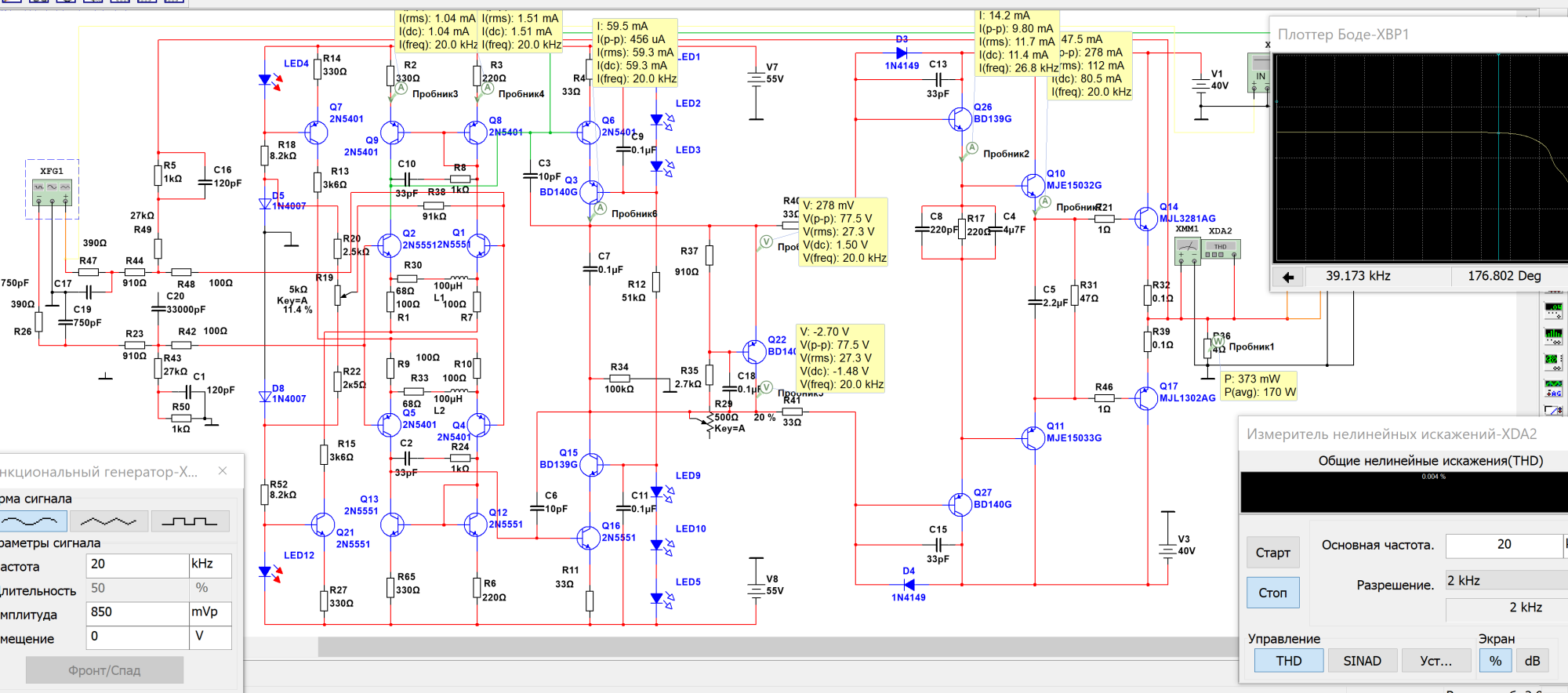Open the XDA2 distortion analyzer symbol

[1221, 249]
